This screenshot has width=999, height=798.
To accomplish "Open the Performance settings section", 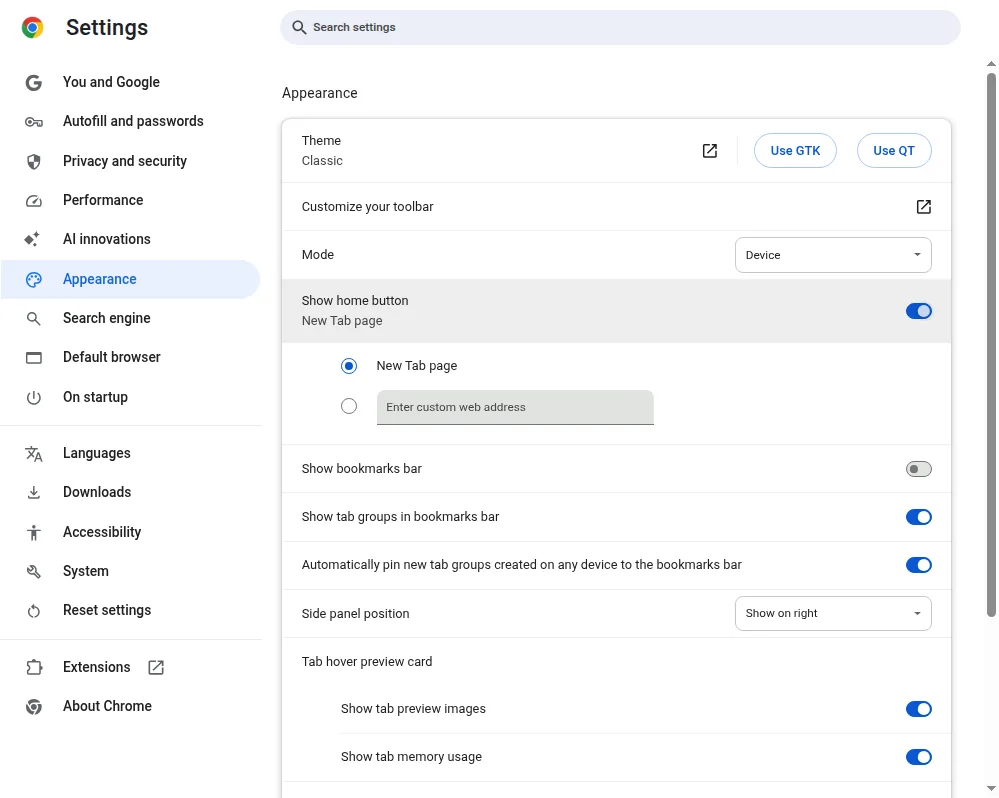I will (x=130, y=201).
